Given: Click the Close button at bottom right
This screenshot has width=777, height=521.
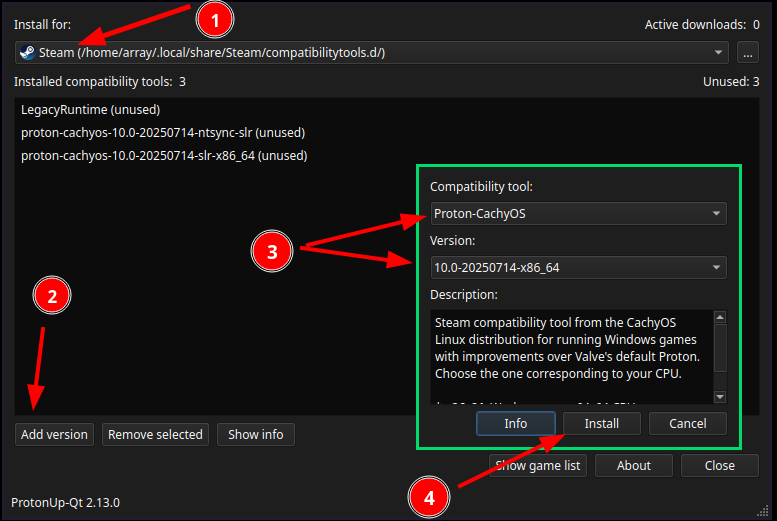Looking at the screenshot, I should [x=719, y=466].
